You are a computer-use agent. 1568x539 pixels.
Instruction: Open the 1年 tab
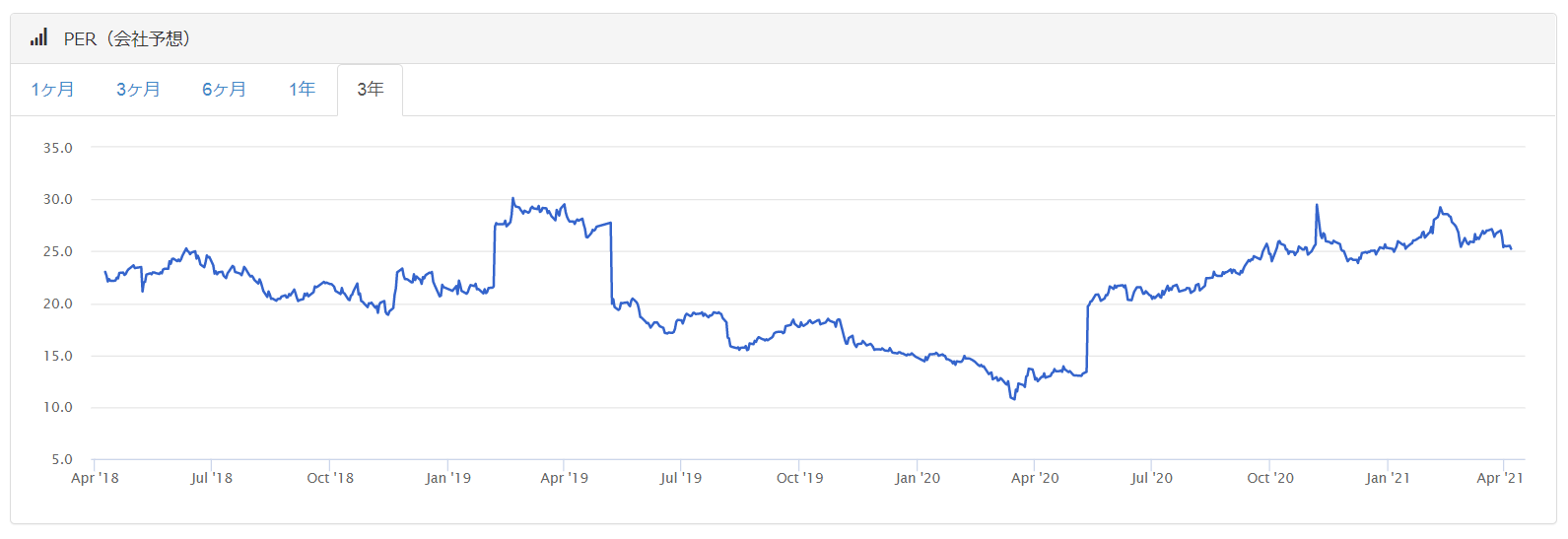coord(302,90)
